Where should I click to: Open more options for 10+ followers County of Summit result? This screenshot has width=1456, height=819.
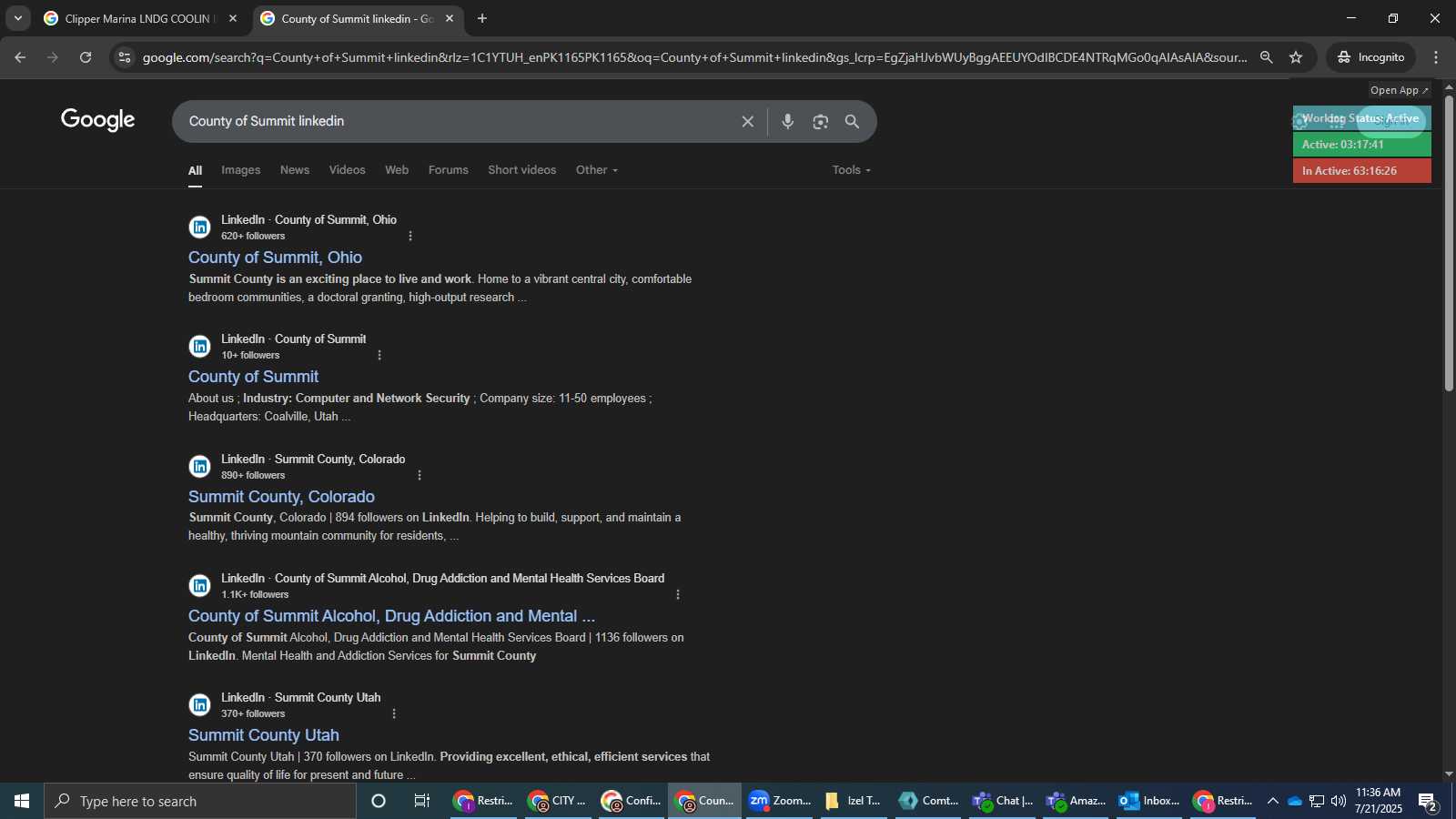[379, 355]
